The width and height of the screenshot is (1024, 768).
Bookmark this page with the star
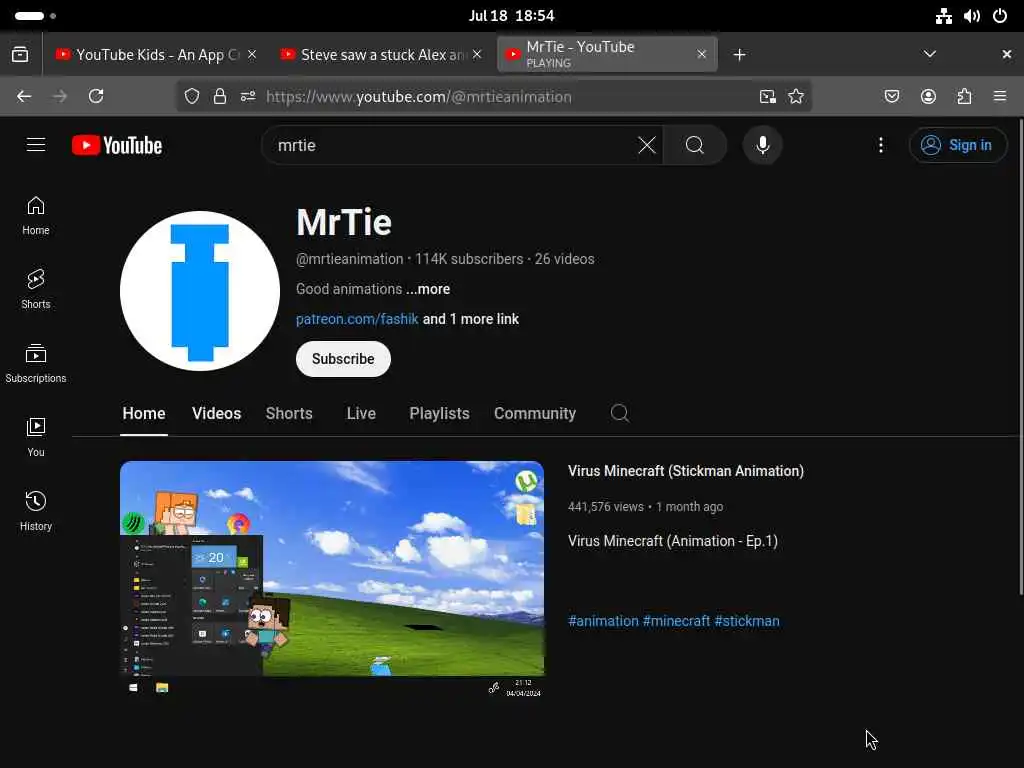[795, 97]
